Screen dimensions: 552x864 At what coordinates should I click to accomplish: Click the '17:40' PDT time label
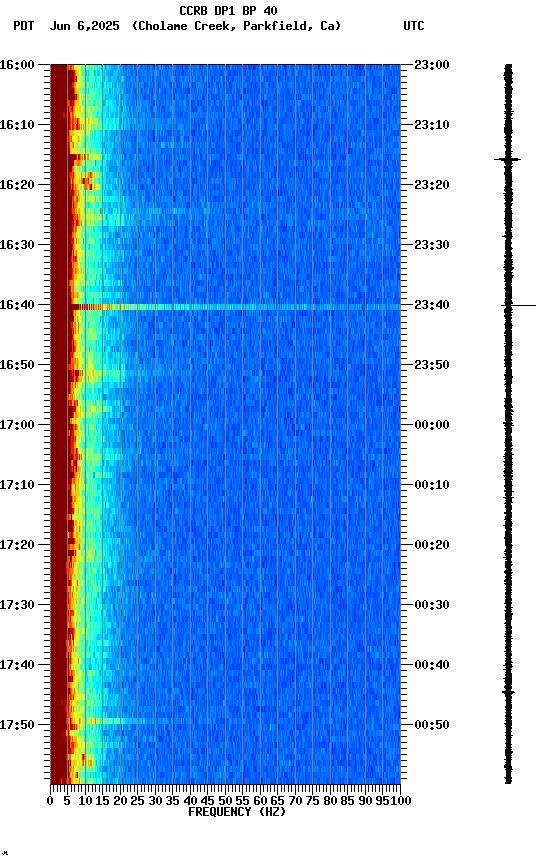[17, 666]
